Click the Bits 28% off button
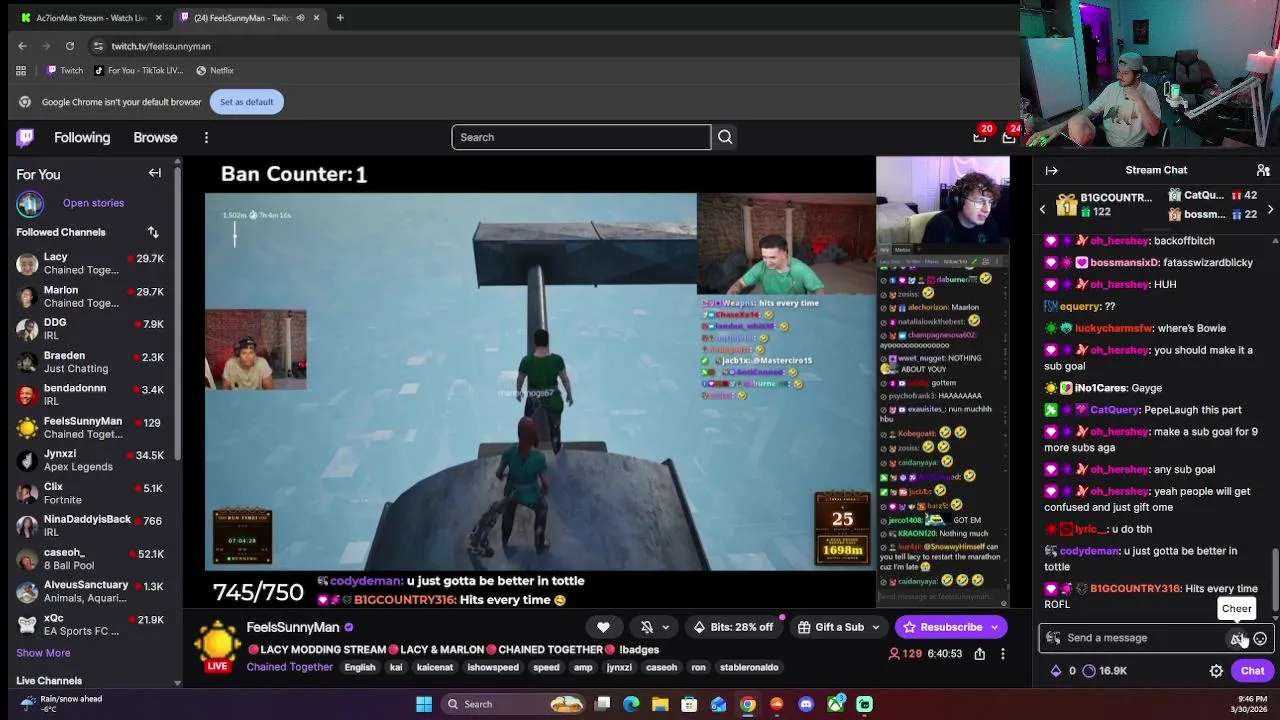Viewport: 1280px width, 720px height. [733, 627]
